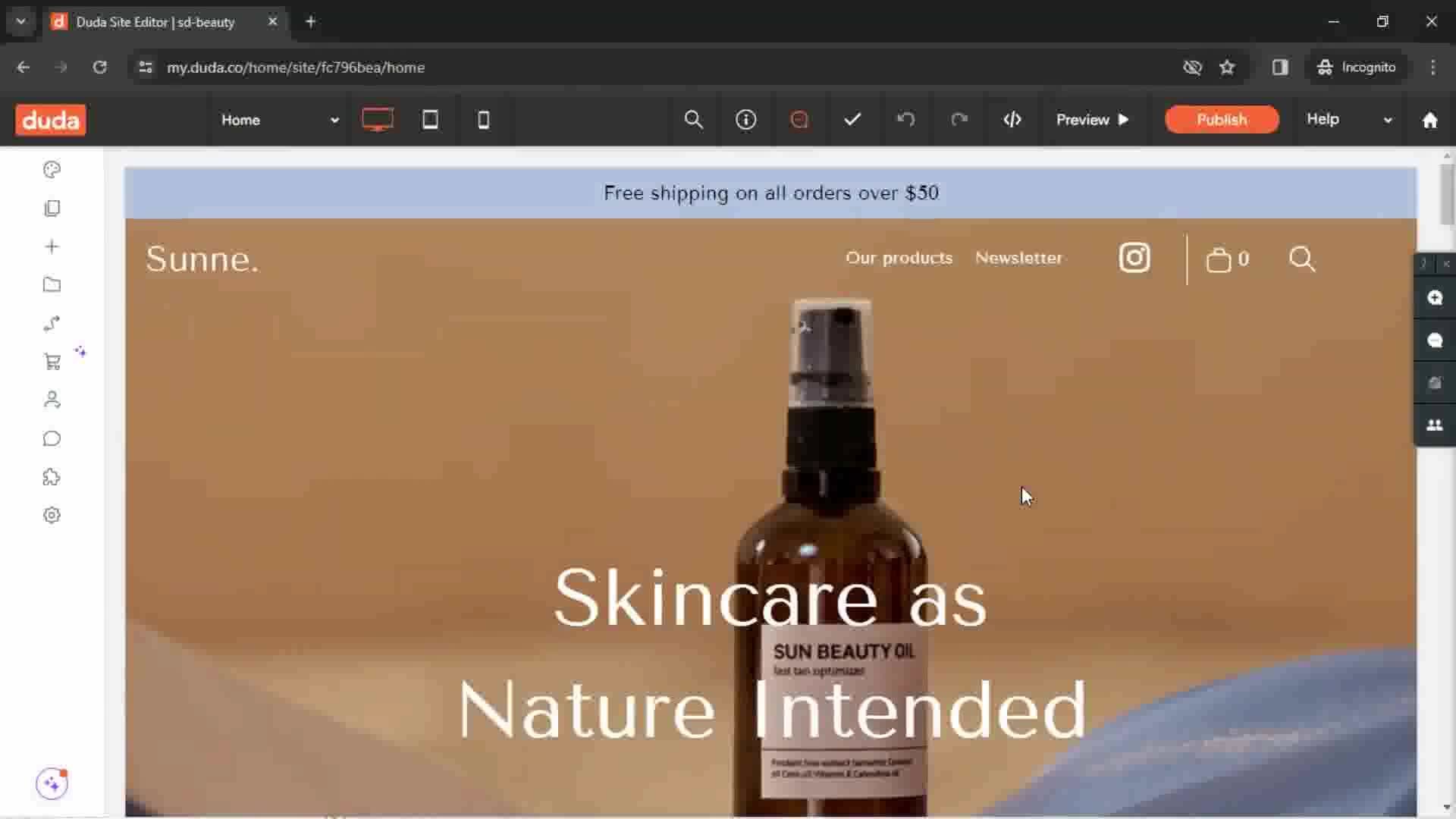Screen dimensions: 1456x819
Task: Expand the Help menu
Action: [x=1350, y=120]
